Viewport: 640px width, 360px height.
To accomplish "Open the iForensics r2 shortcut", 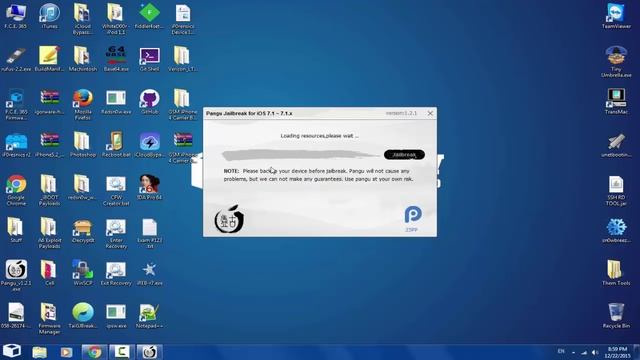I will point(16,144).
